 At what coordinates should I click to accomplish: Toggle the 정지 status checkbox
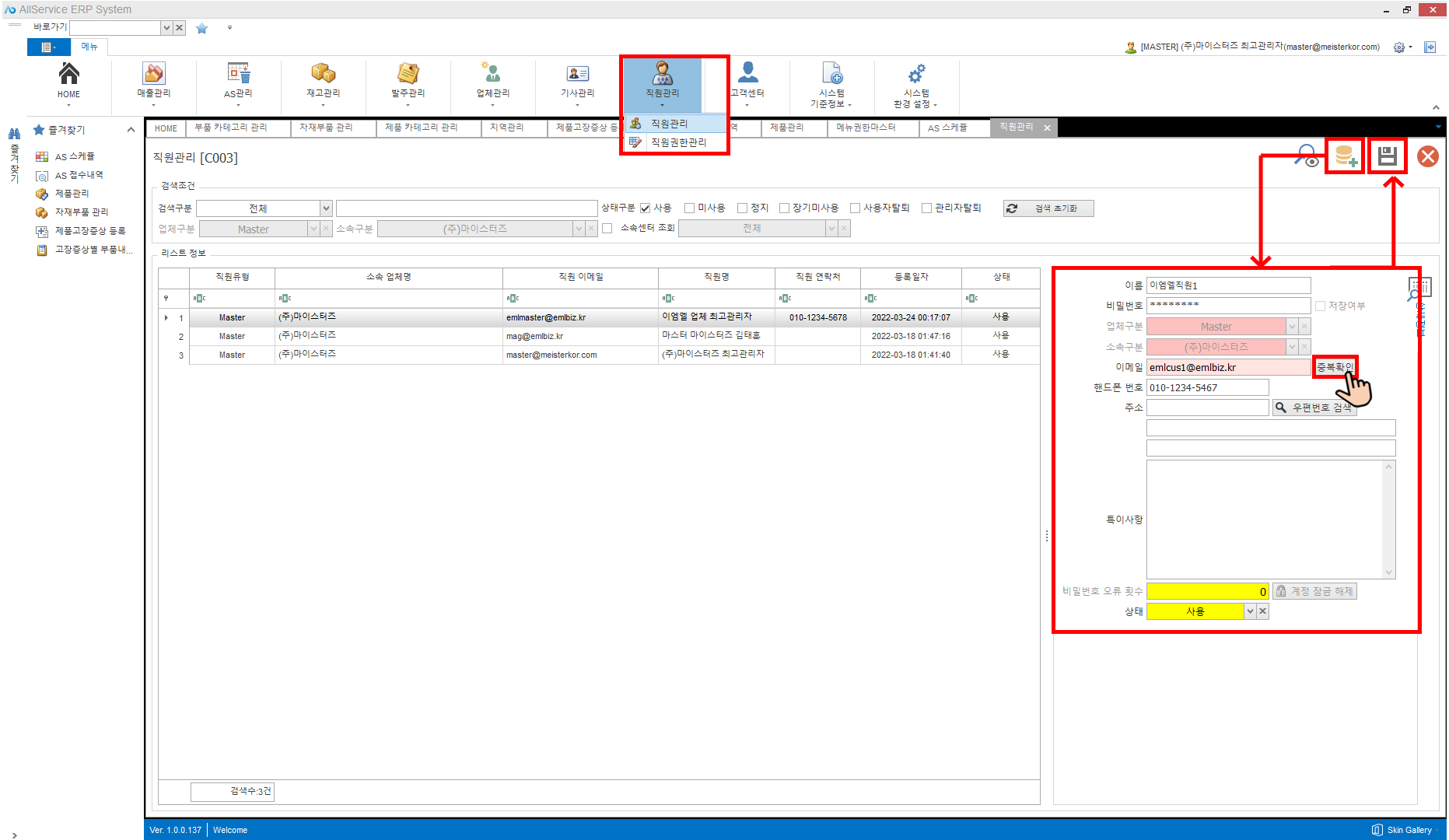pyautogui.click(x=742, y=208)
